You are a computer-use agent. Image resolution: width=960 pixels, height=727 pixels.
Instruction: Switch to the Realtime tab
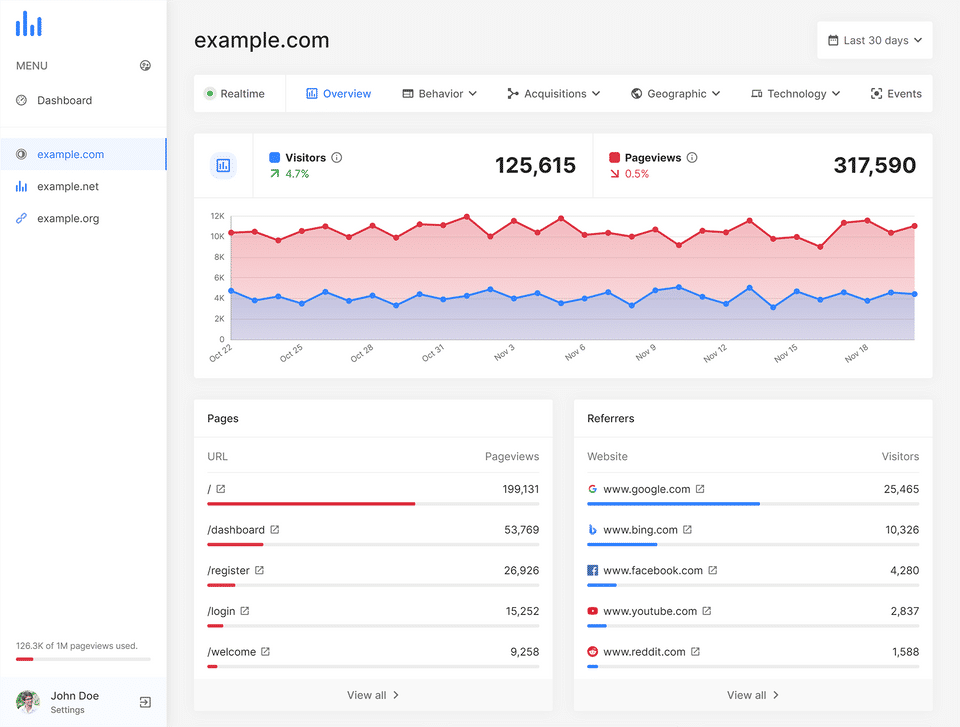point(235,94)
